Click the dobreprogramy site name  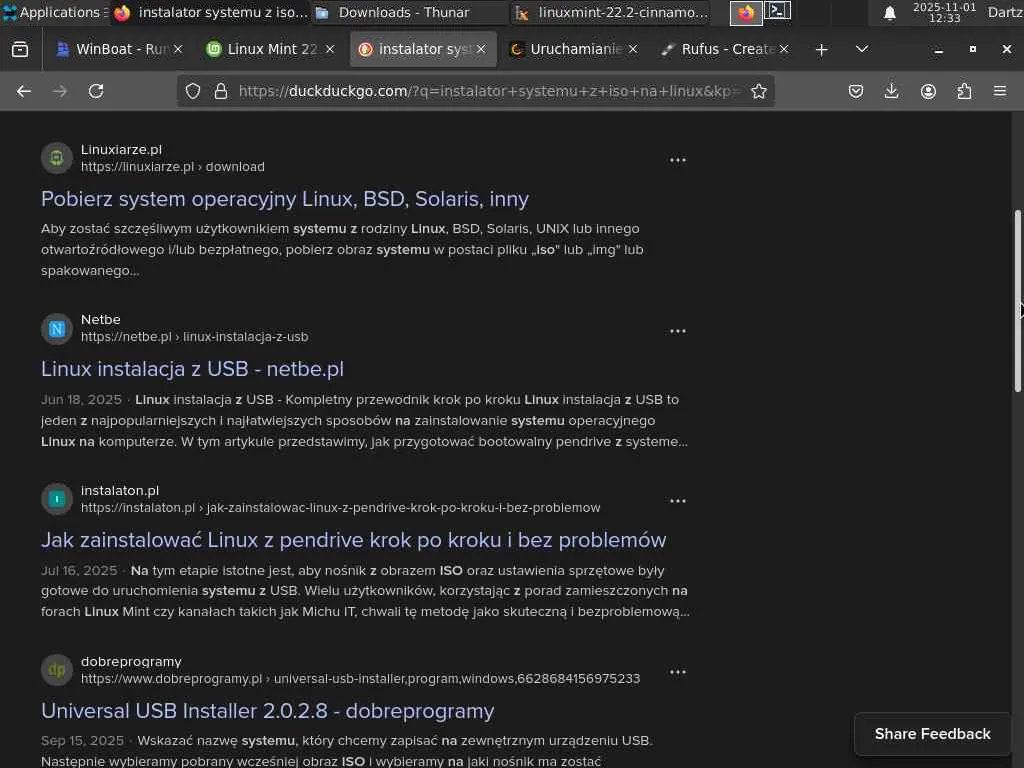(x=131, y=662)
